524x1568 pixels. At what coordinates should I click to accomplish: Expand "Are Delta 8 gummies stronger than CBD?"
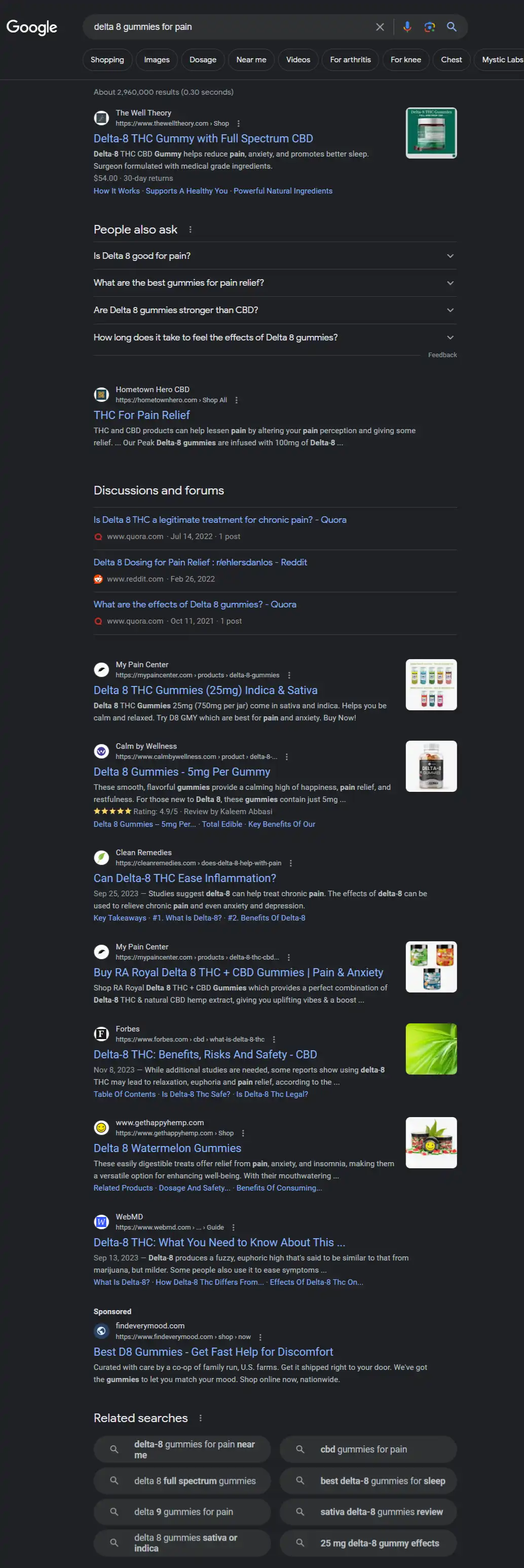pos(275,310)
